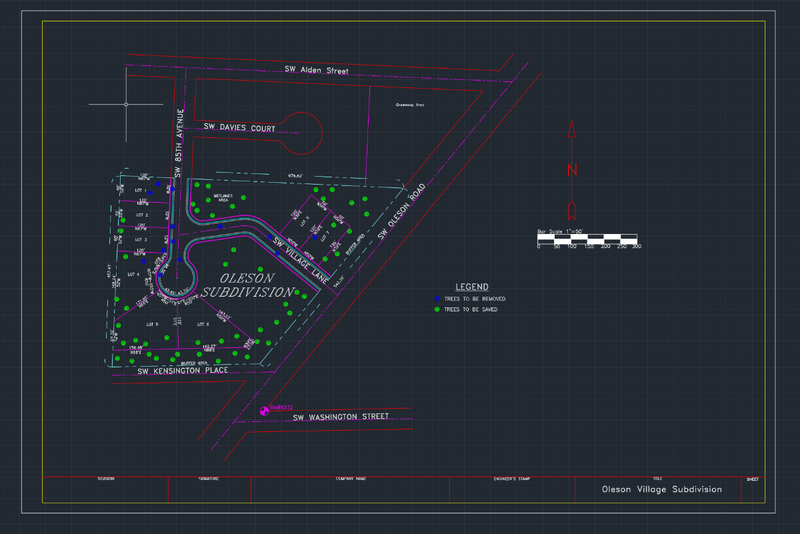Viewport: 800px width, 534px height.
Task: Select the SW Davies Court cul-de-sac circle
Action: pos(302,133)
